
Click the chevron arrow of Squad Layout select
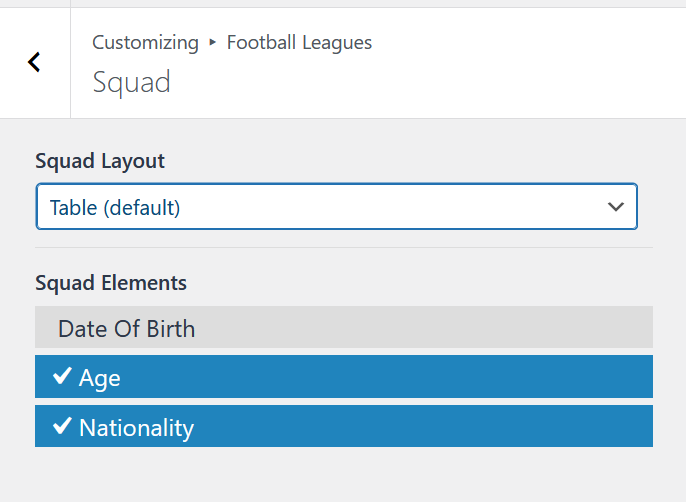[616, 207]
